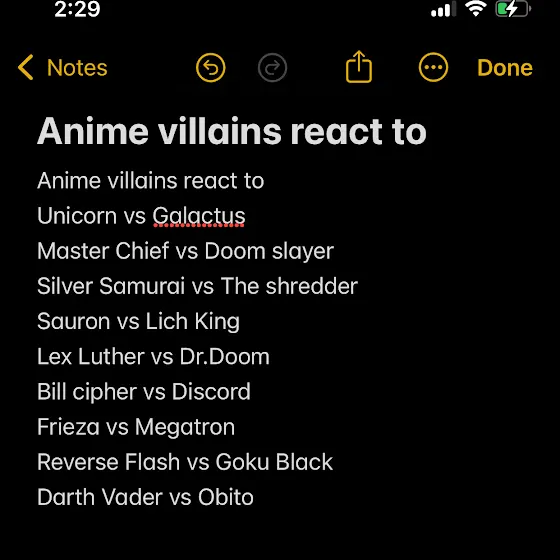This screenshot has height=560, width=560.
Task: Tap the 2:29 clock in status bar
Action: click(x=78, y=9)
